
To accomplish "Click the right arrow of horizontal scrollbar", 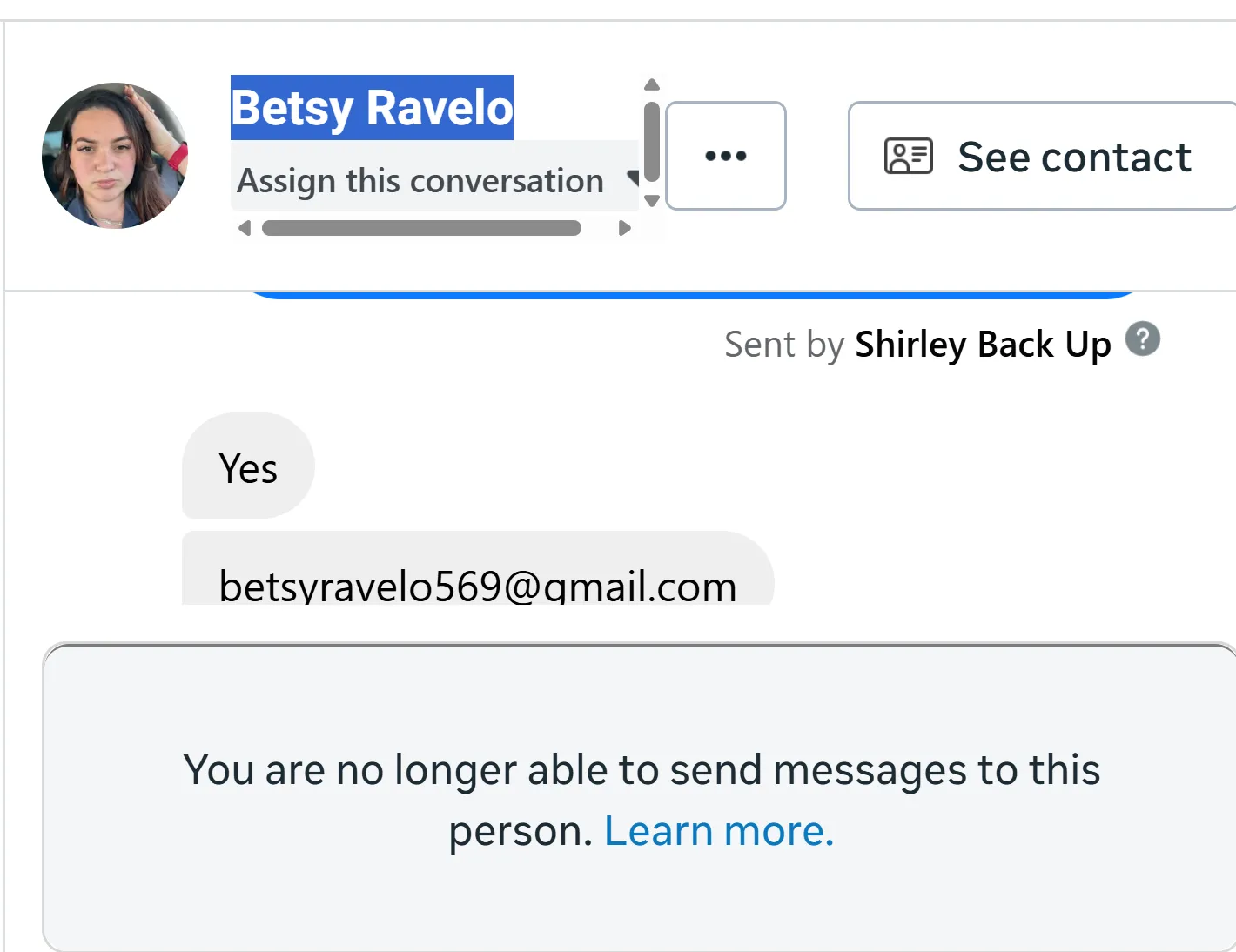I will point(623,228).
